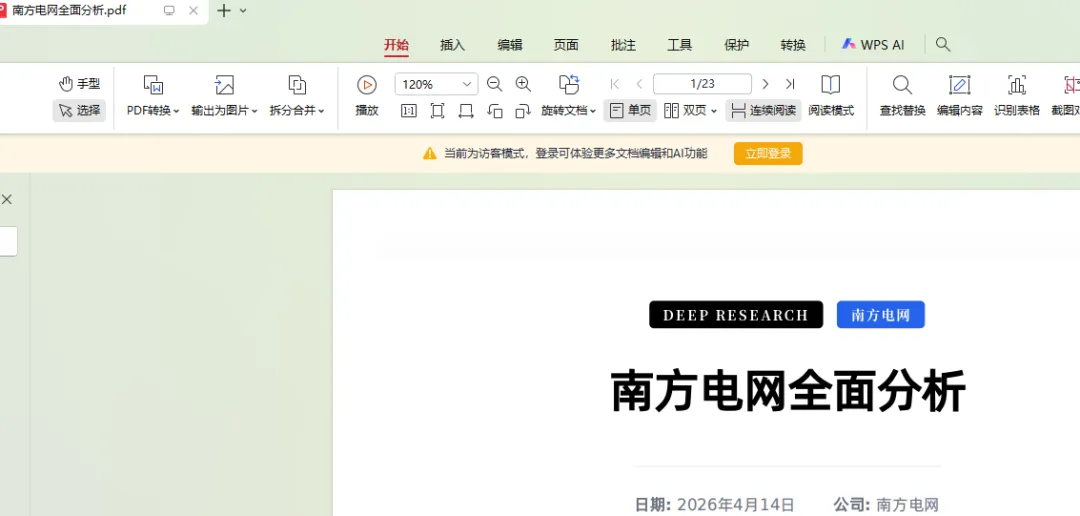
Task: Toggle double page (双页) view
Action: [685, 110]
